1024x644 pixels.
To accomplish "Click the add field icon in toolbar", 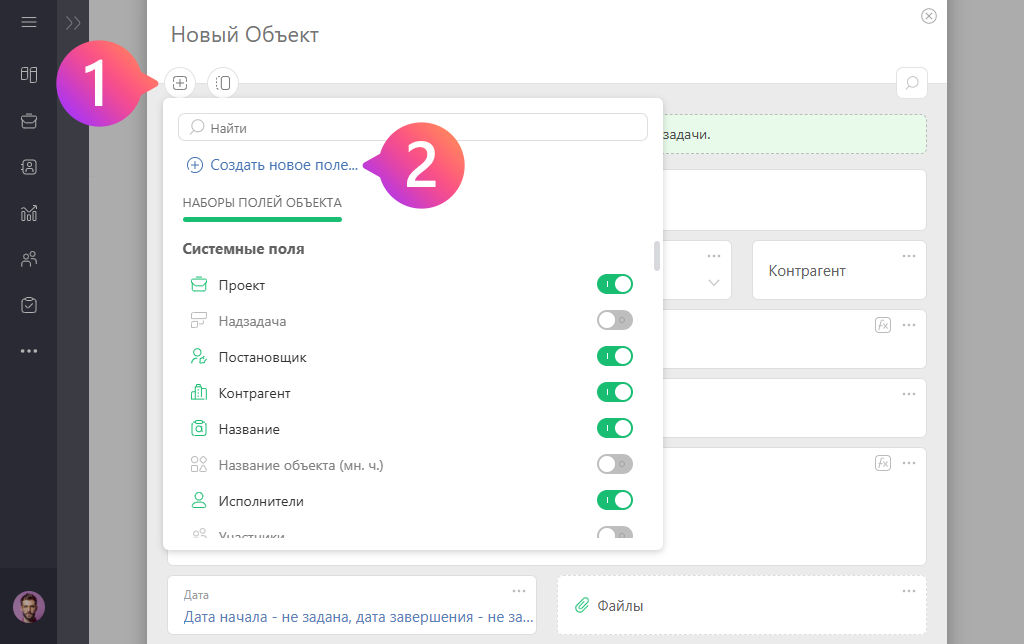I will (180, 83).
